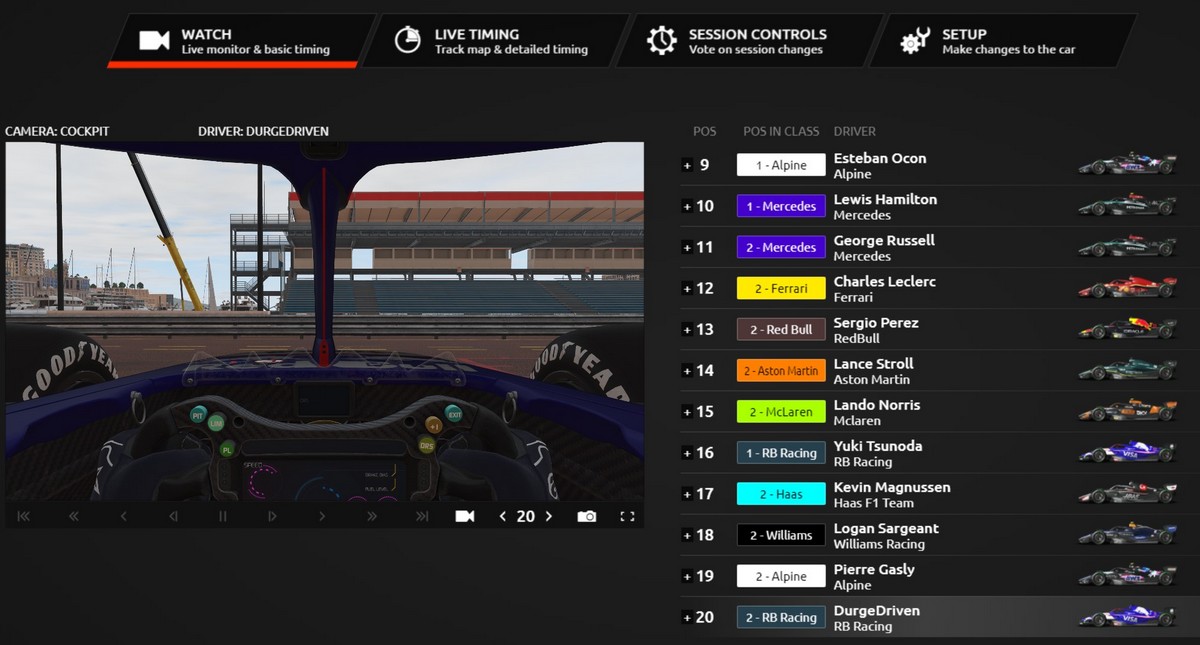Screen dimensions: 1200x645
Task: Select the previous driver before 20
Action: (503, 516)
